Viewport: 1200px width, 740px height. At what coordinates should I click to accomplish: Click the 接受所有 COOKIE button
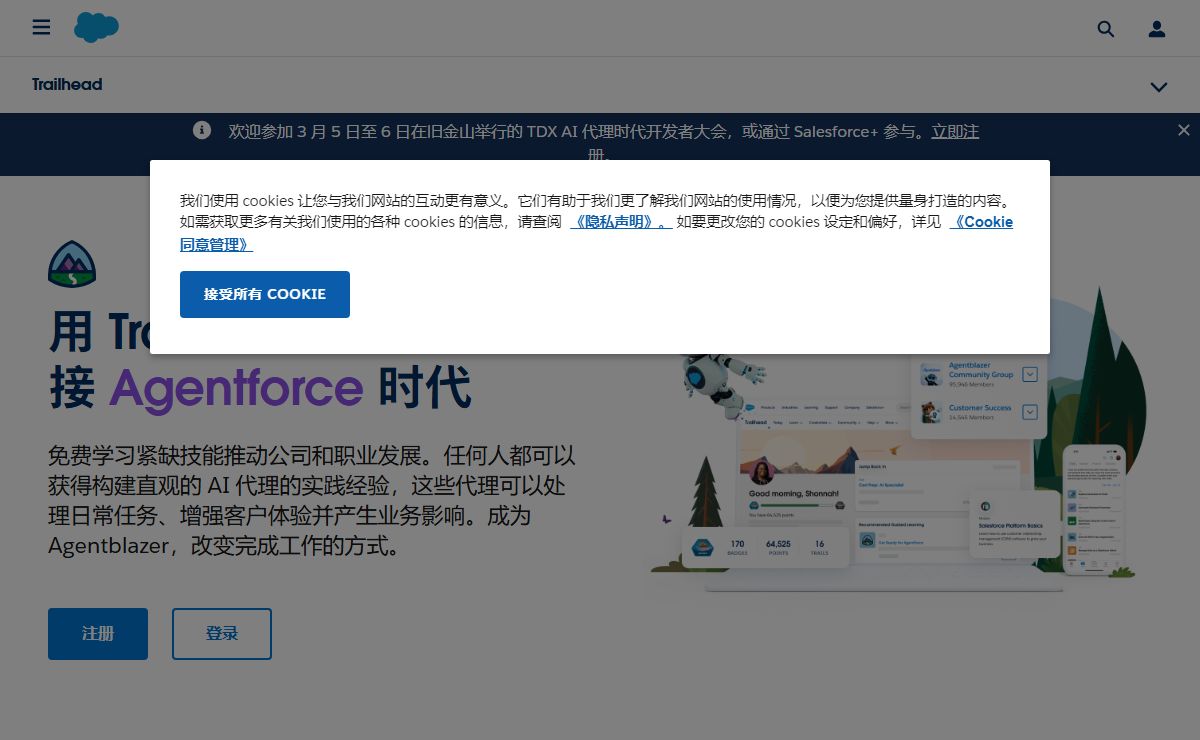point(265,294)
